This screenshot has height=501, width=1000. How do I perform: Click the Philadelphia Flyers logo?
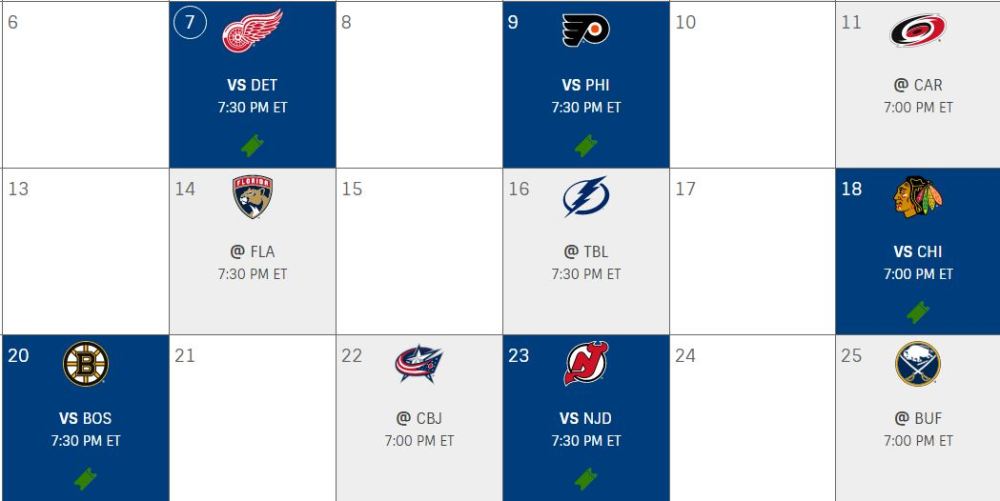[585, 30]
